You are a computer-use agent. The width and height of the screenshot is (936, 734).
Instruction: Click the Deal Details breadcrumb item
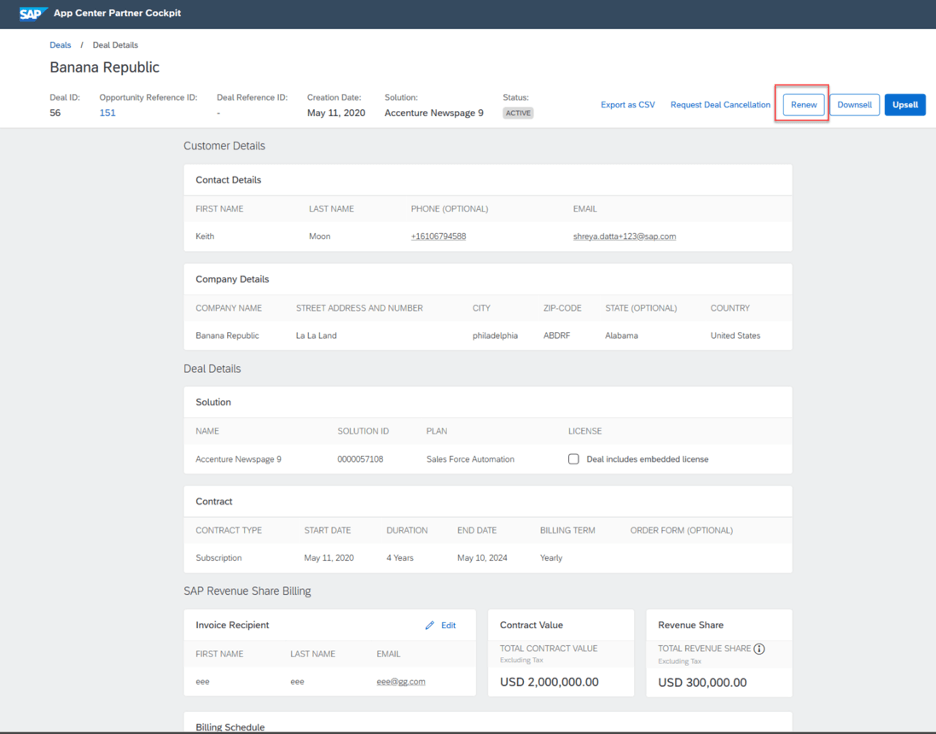(x=115, y=45)
